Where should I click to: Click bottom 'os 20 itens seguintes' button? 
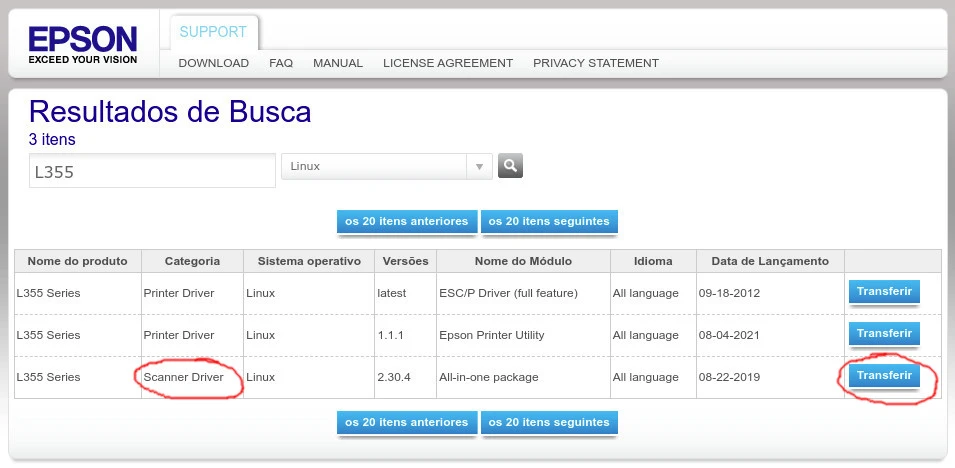tap(549, 422)
